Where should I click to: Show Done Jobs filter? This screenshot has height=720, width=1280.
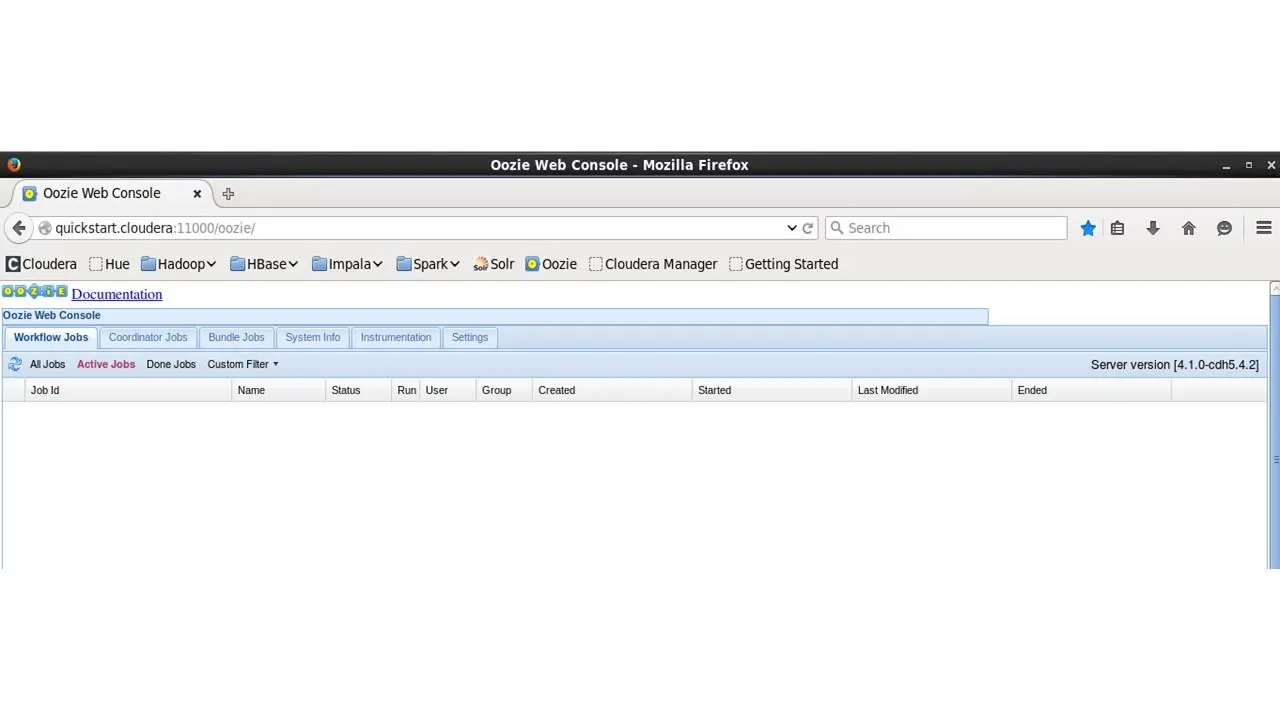click(171, 364)
